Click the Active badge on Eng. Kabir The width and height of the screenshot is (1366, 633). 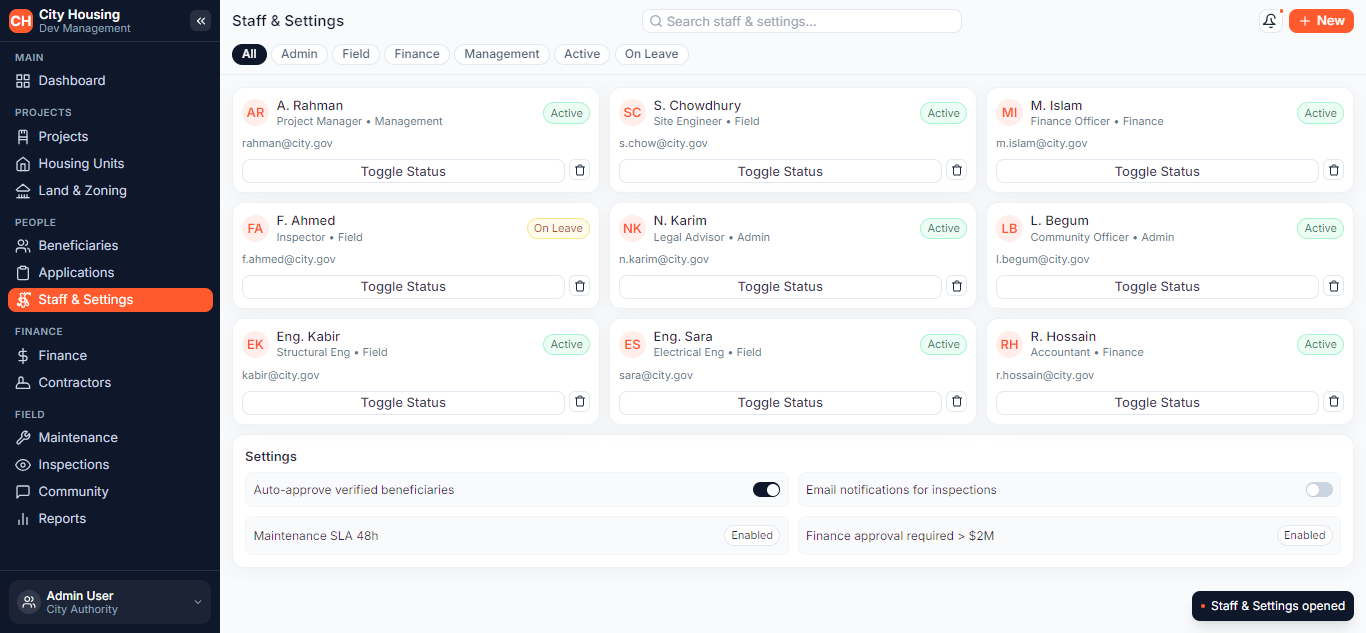pos(566,345)
